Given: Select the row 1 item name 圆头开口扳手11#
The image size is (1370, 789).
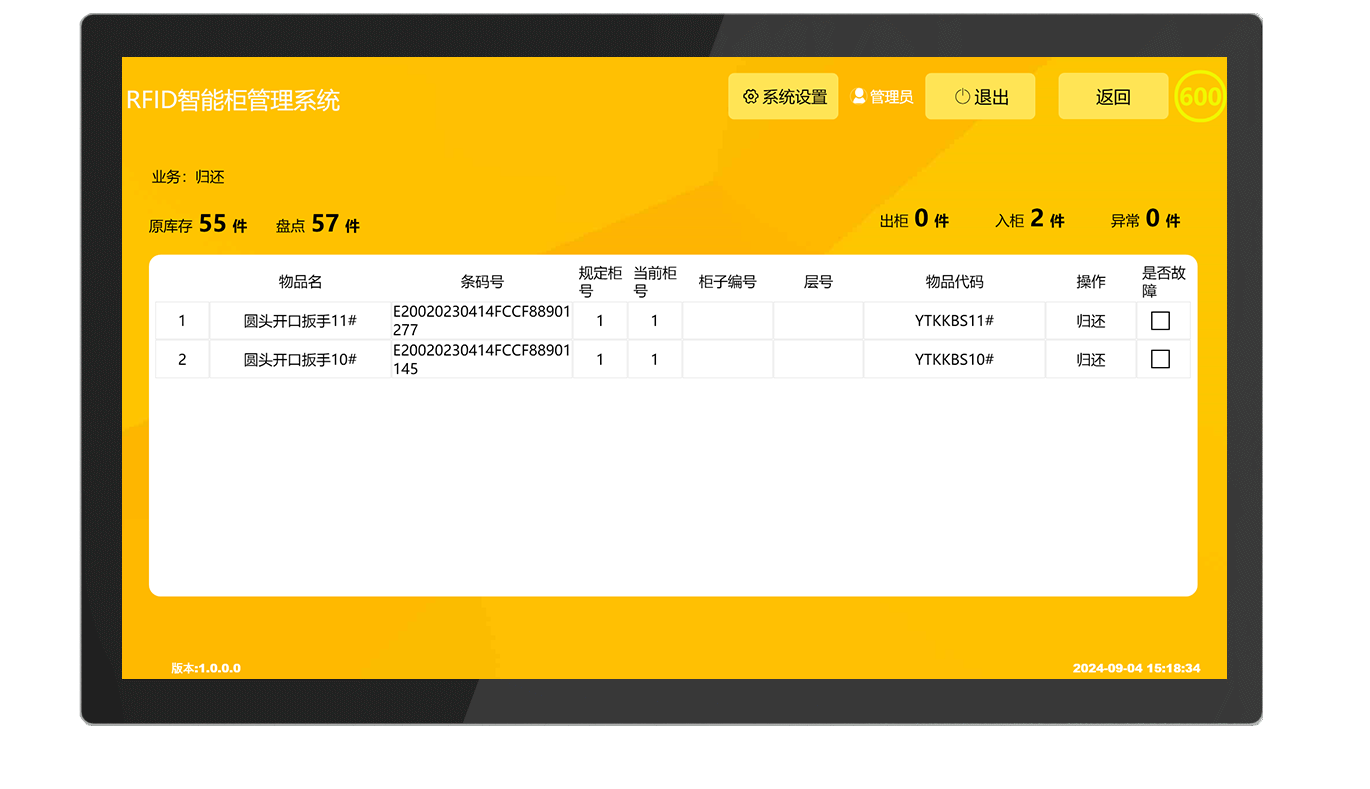Looking at the screenshot, I should click(300, 321).
